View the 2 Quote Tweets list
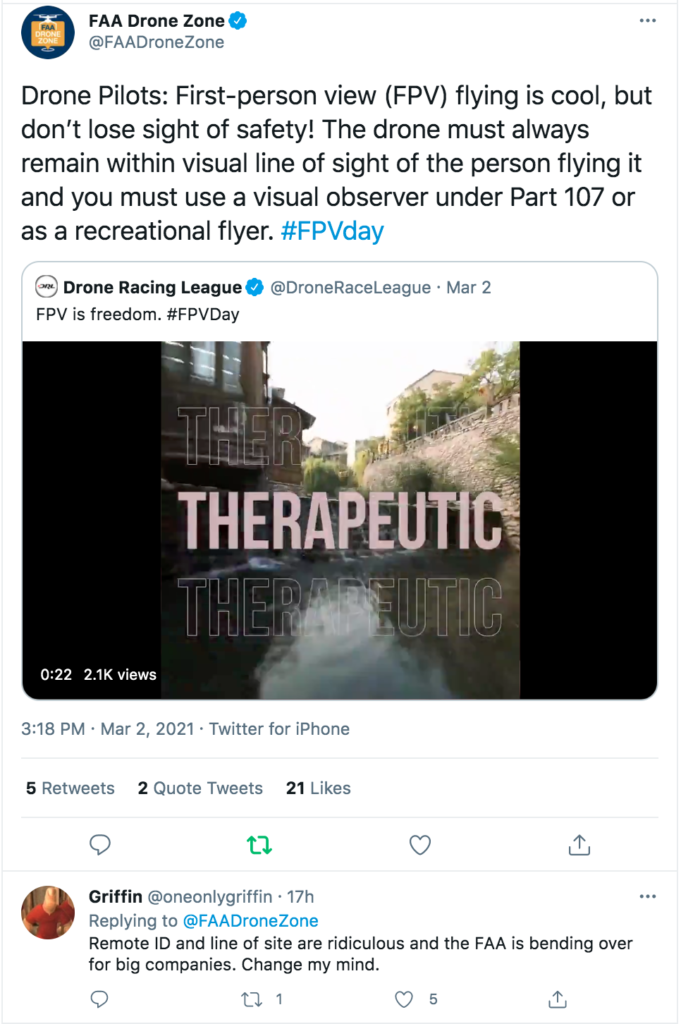The width and height of the screenshot is (681, 1024). tap(200, 788)
